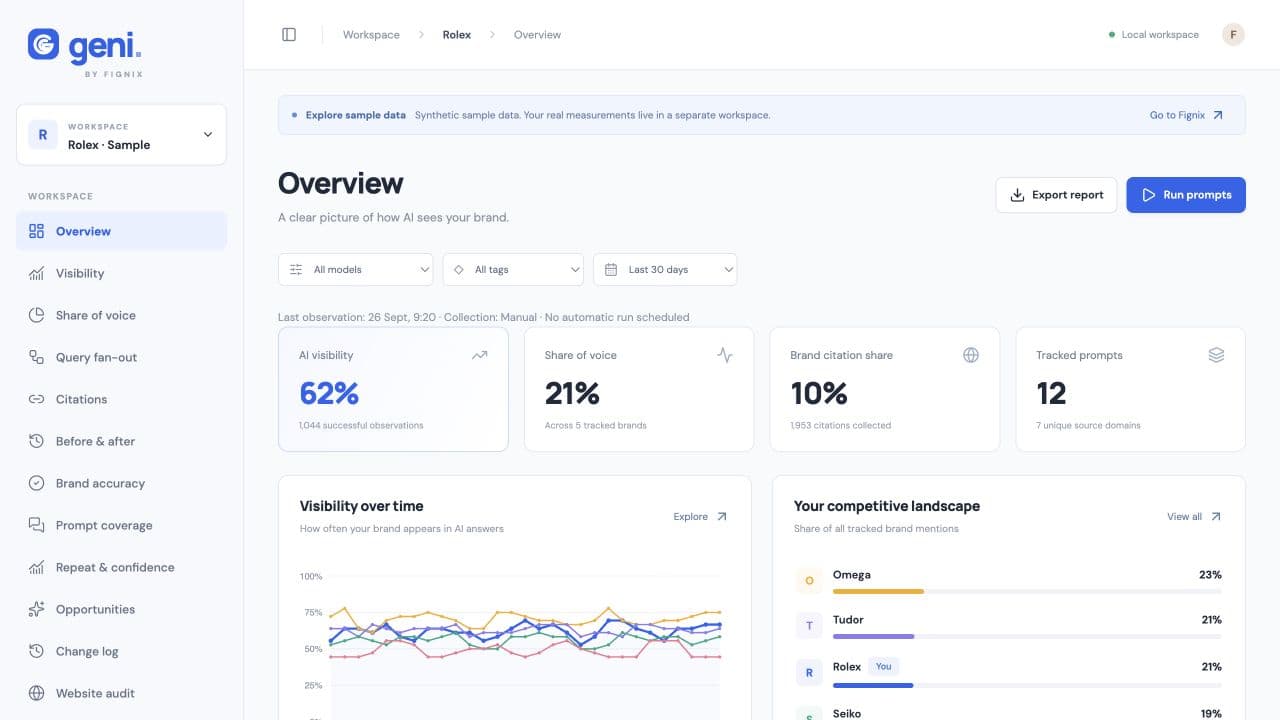Open Share of voice in the sidebar
Viewport: 1280px width, 720px height.
[x=121, y=315]
